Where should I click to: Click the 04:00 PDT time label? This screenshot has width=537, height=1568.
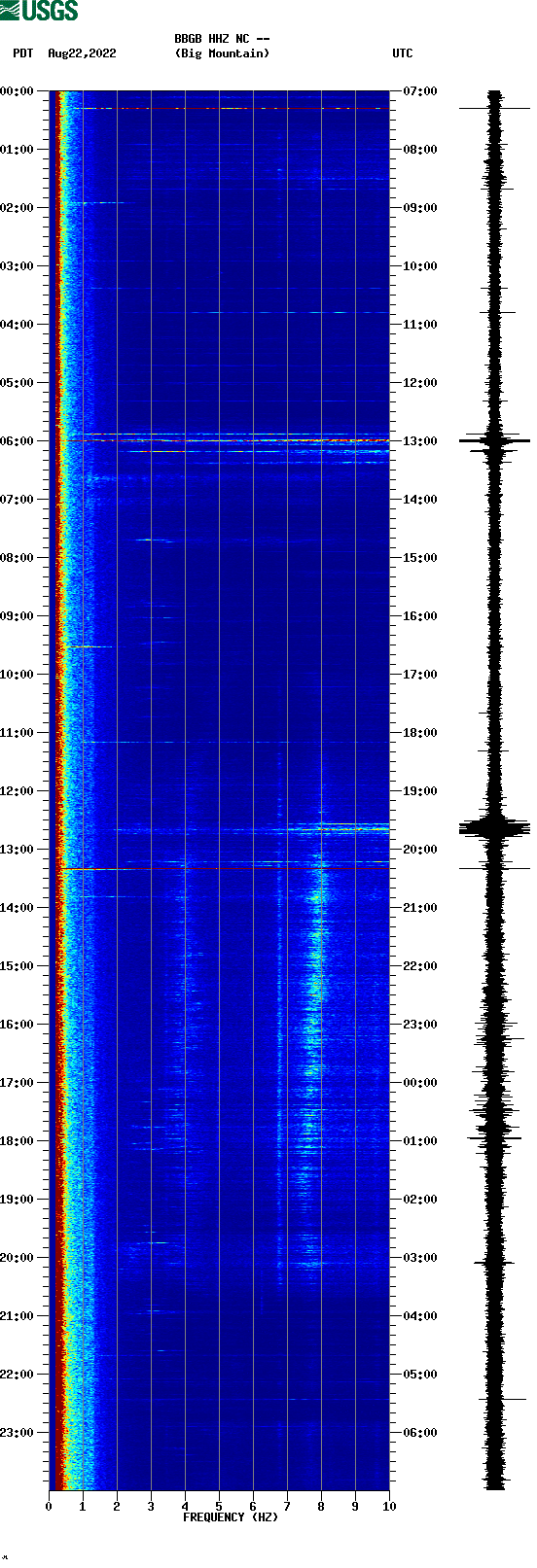(x=18, y=325)
